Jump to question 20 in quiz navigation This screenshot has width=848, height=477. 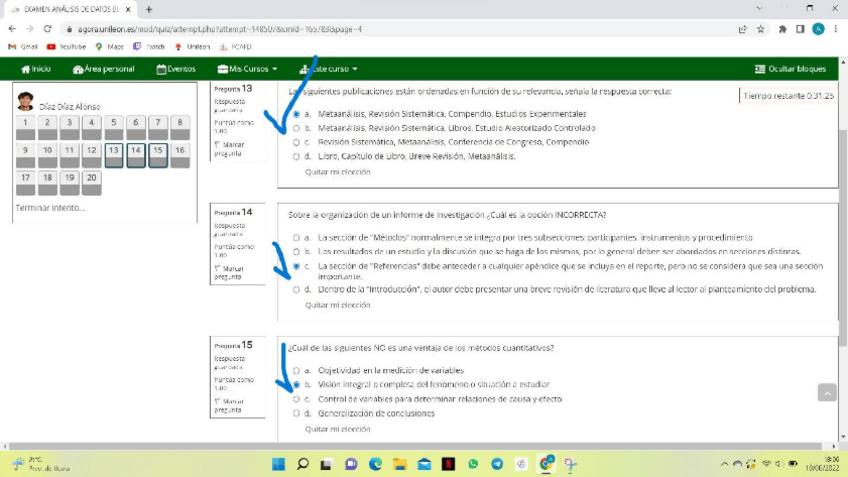click(91, 182)
